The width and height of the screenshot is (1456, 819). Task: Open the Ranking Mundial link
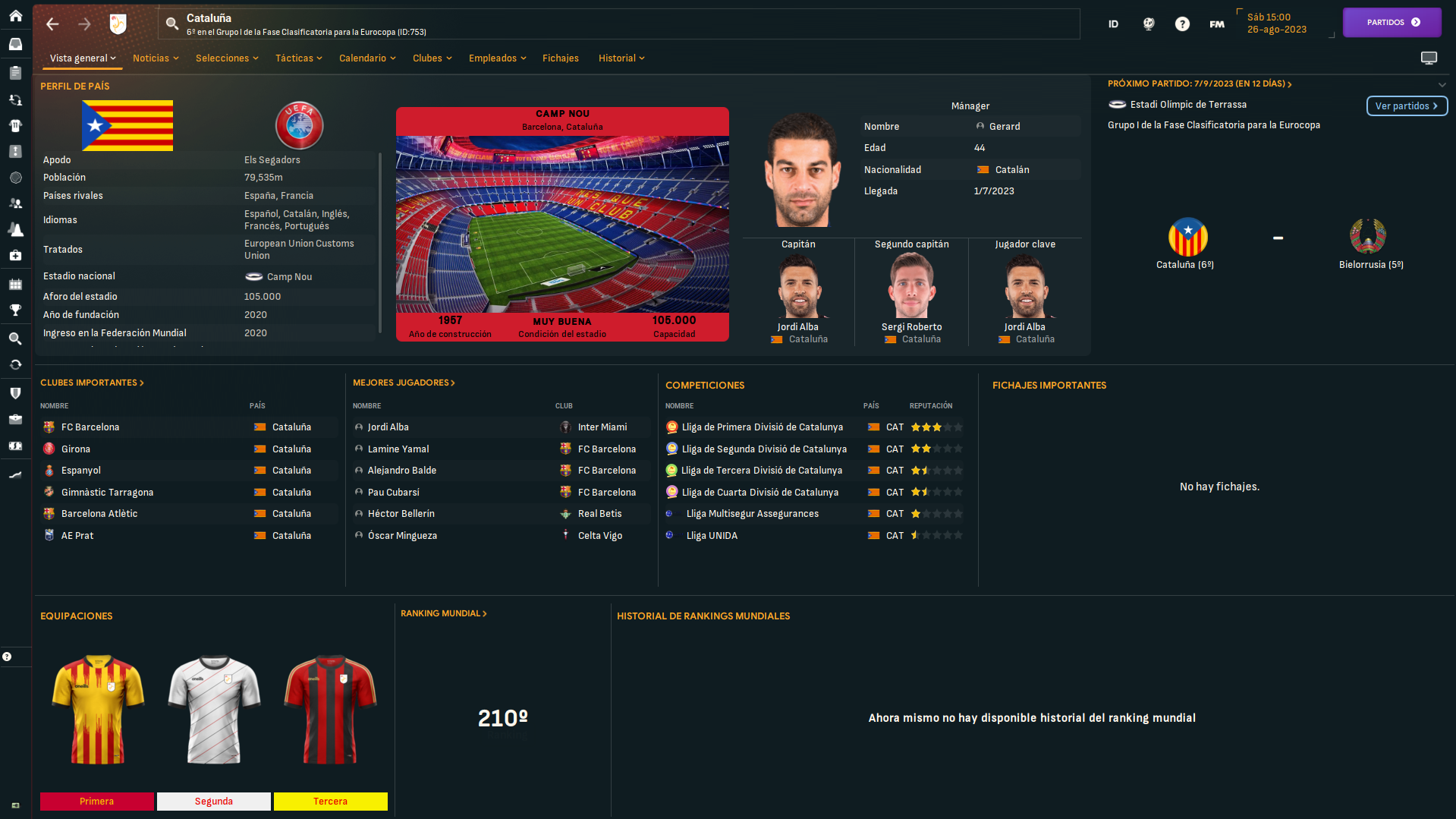(444, 613)
